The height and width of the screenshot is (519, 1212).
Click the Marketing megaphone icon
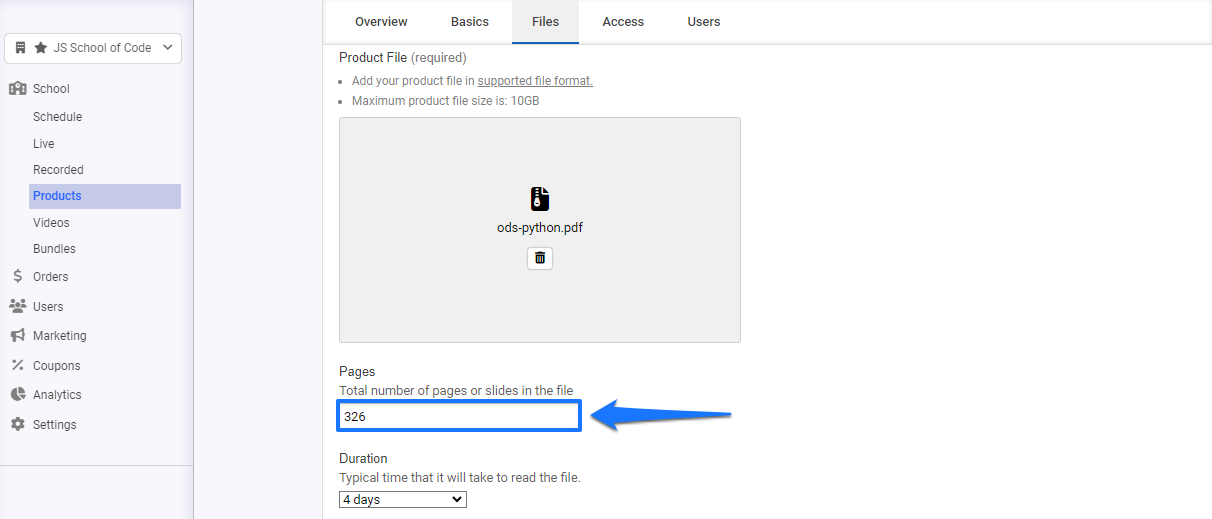click(x=17, y=335)
